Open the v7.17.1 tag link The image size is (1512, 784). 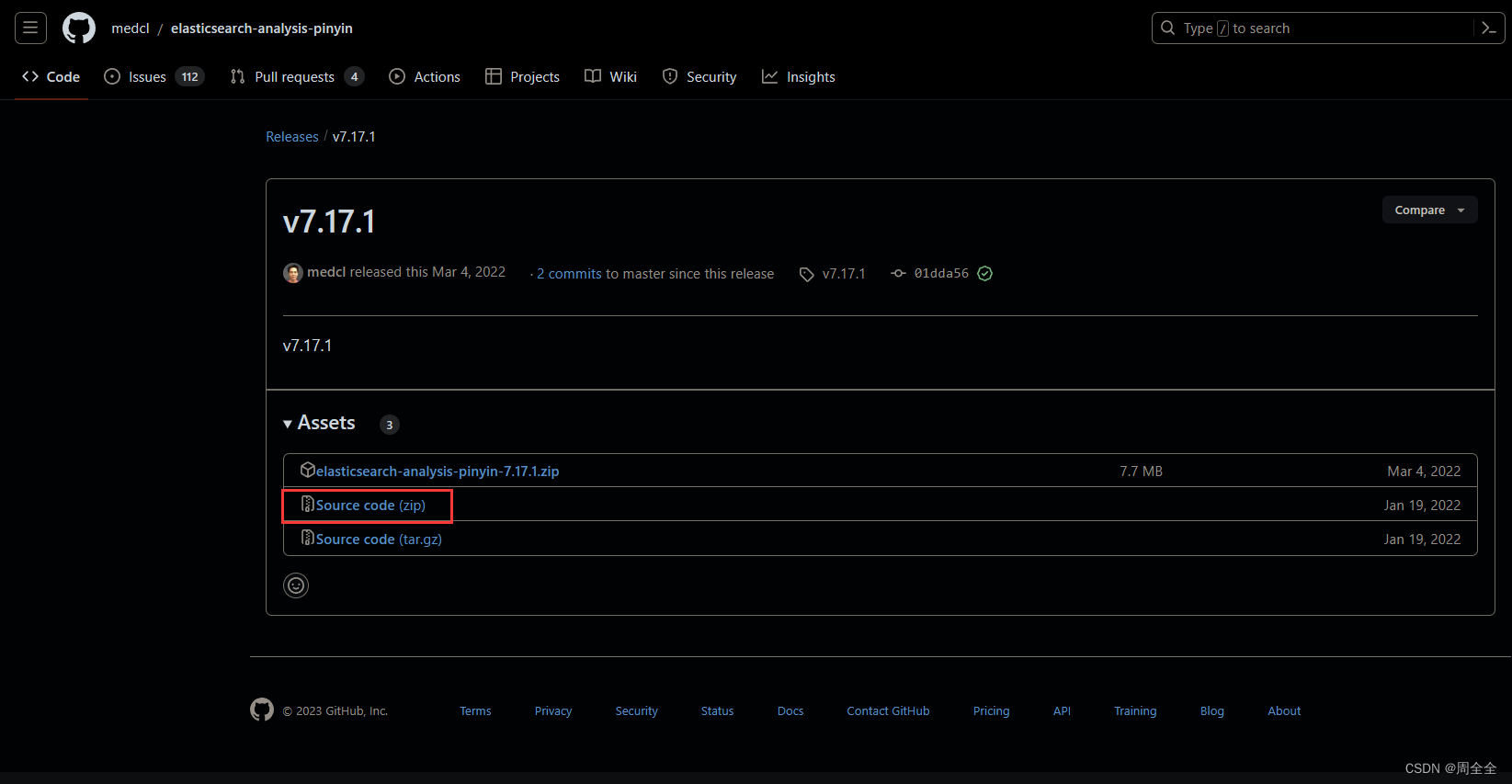(x=844, y=274)
